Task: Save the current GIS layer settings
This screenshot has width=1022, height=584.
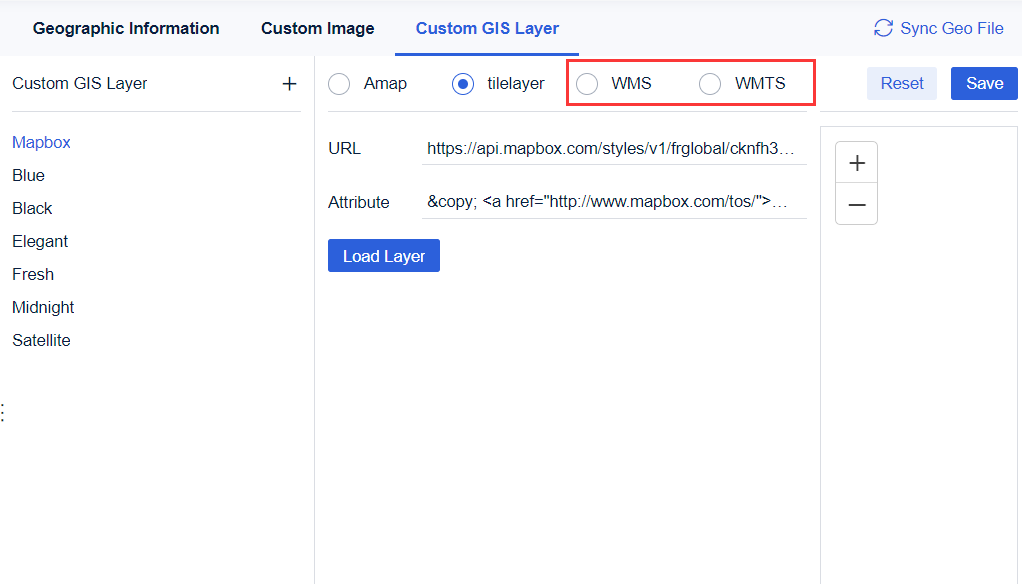Action: pos(983,83)
